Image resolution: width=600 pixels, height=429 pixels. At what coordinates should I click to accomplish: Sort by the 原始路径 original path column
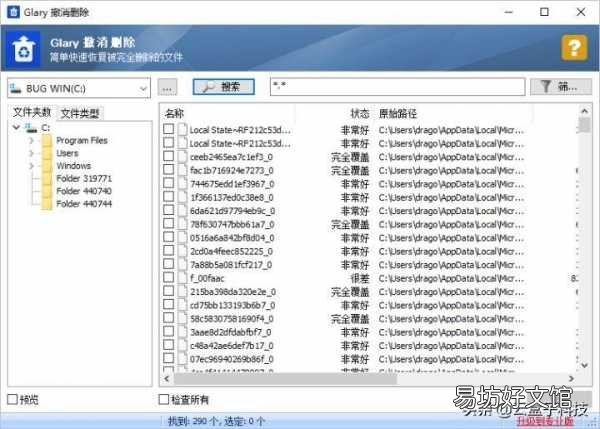[398, 114]
